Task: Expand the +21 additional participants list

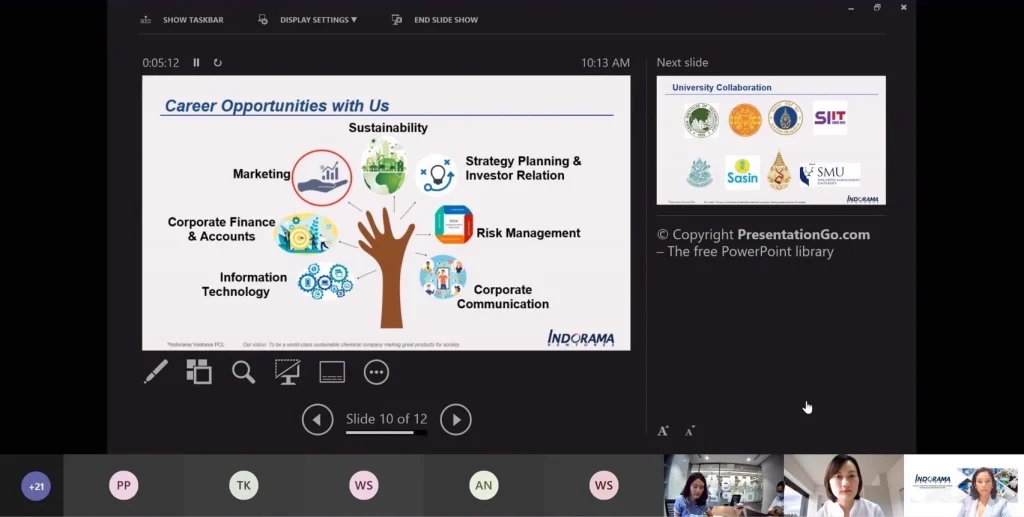Action: 36,487
